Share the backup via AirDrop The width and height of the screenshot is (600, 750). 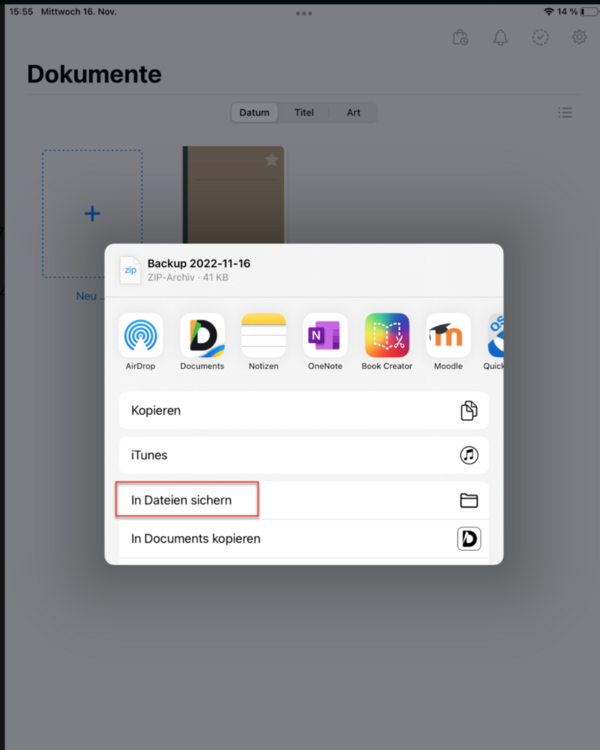(140, 335)
